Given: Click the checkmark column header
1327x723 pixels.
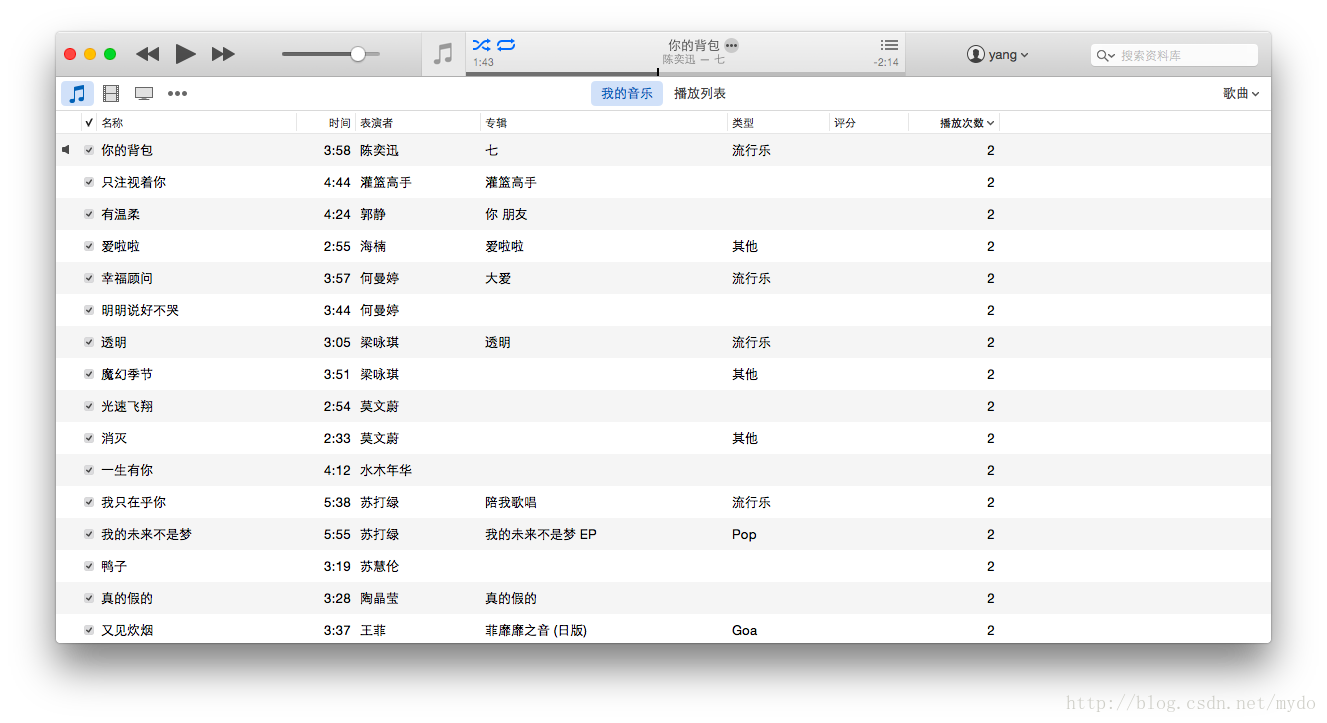Looking at the screenshot, I should [89, 123].
